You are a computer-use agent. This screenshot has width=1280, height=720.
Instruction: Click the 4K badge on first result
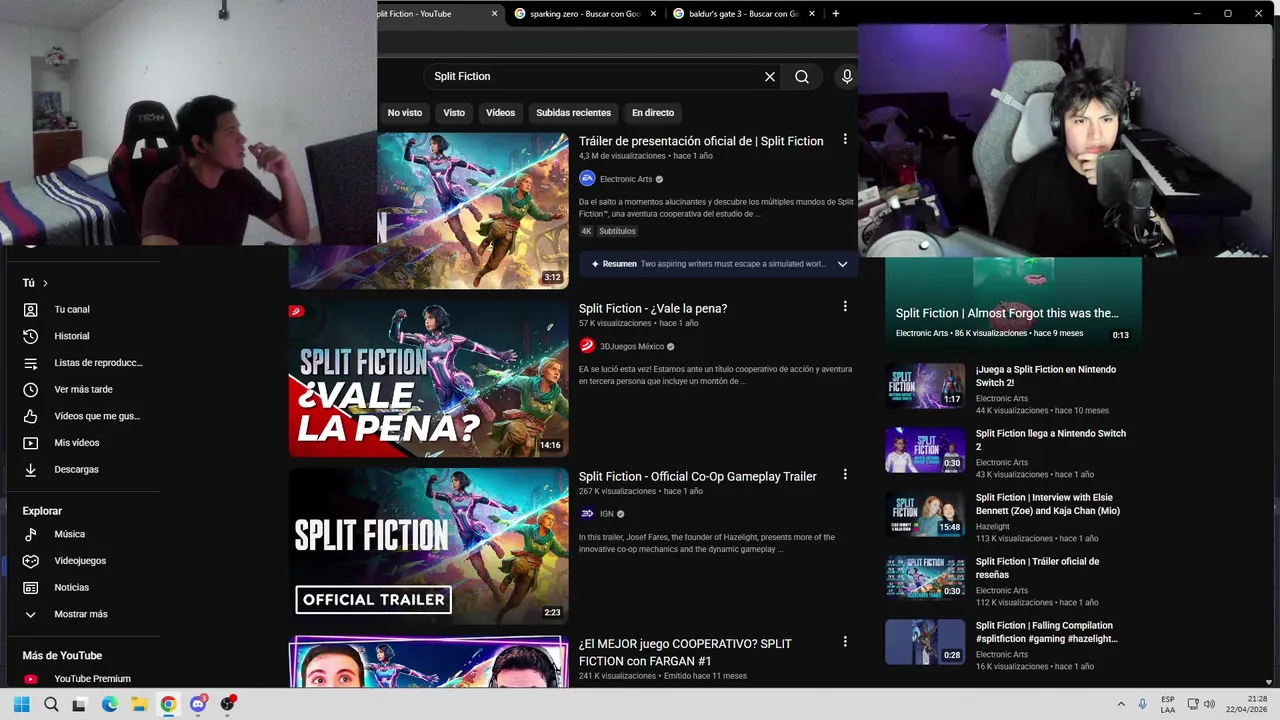[x=587, y=231]
